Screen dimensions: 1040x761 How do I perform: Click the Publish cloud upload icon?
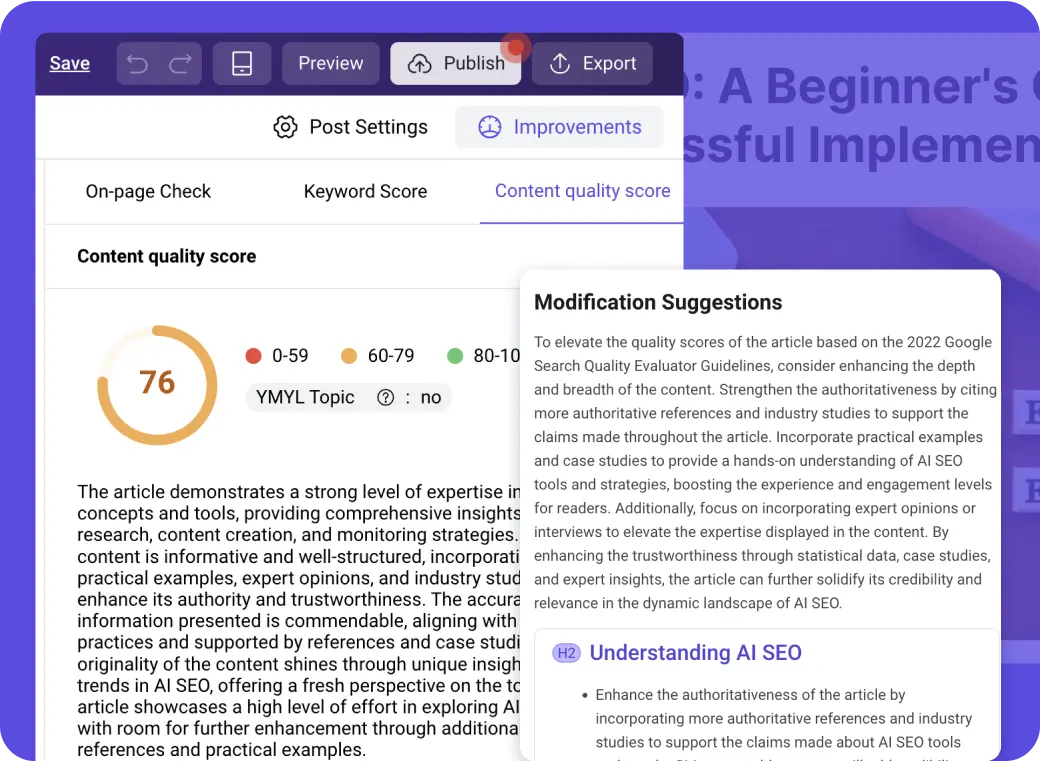coord(421,64)
